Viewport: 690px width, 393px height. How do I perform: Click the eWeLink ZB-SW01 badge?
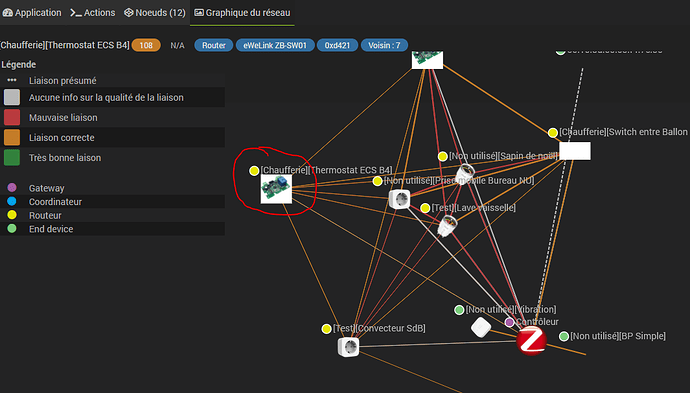[x=275, y=45]
